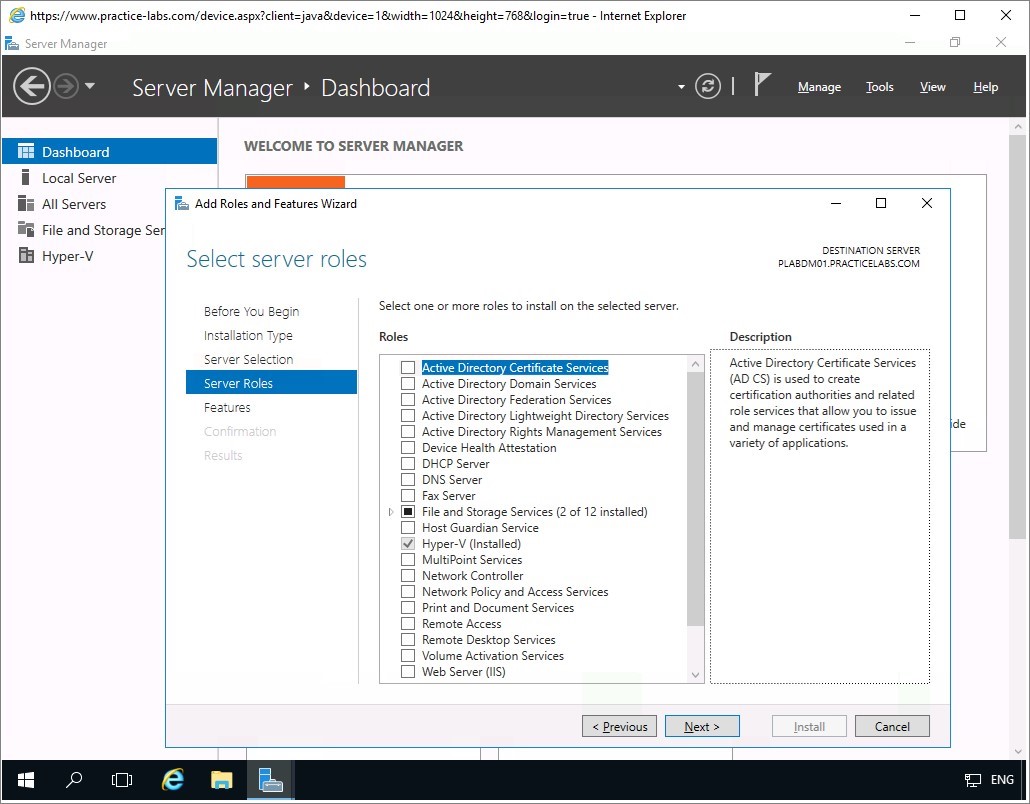Click the Server Manager back arrow
This screenshot has height=804, width=1030.
click(32, 86)
